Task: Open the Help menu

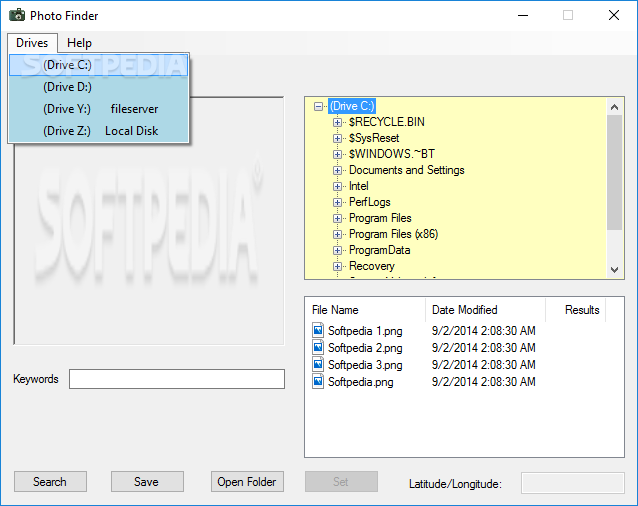Action: click(79, 43)
